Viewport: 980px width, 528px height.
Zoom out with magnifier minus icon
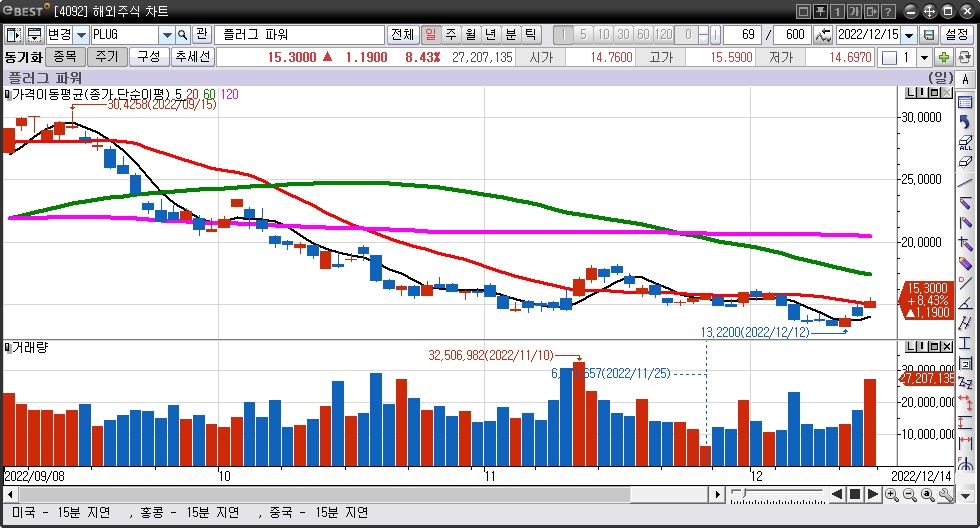[x=910, y=495]
